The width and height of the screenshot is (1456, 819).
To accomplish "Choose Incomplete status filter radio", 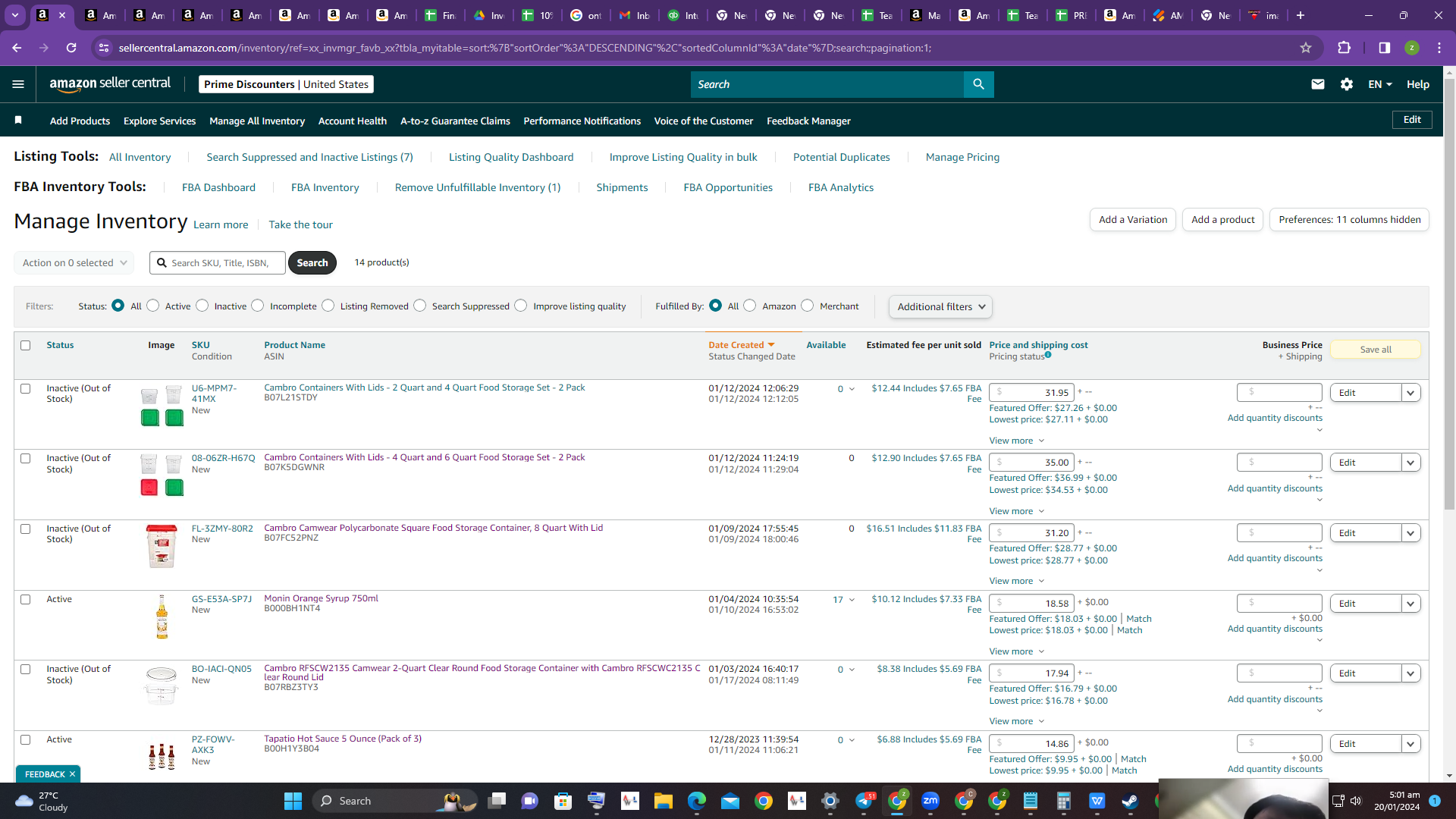I will click(x=258, y=306).
